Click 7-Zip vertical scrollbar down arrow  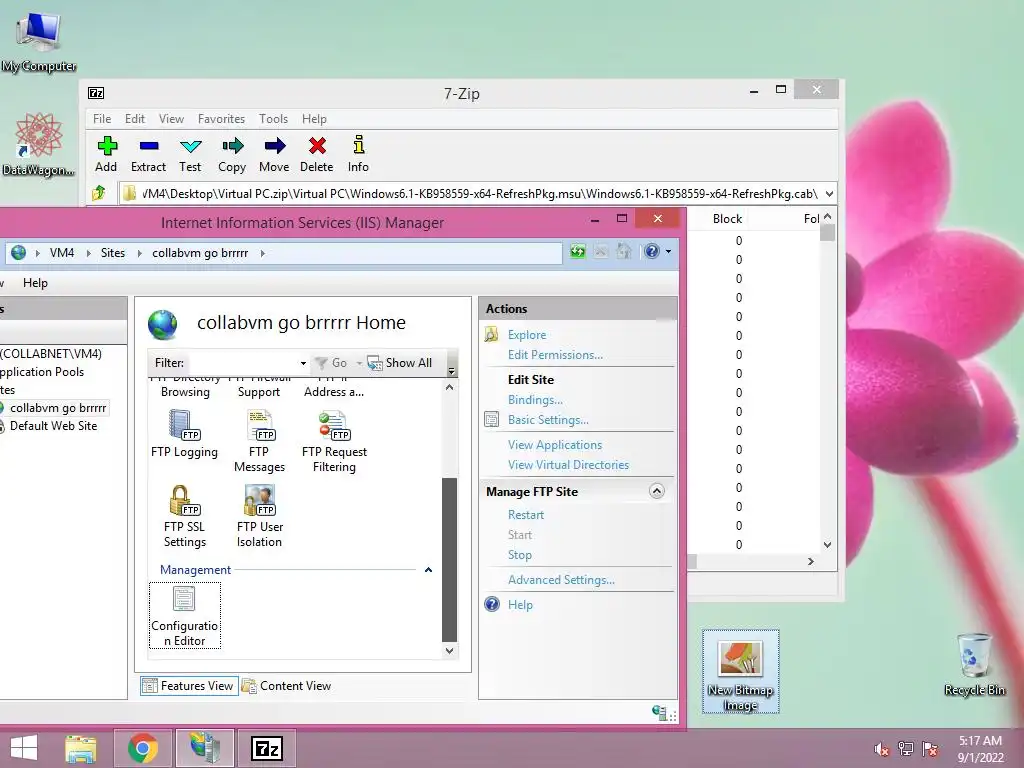pyautogui.click(x=827, y=545)
